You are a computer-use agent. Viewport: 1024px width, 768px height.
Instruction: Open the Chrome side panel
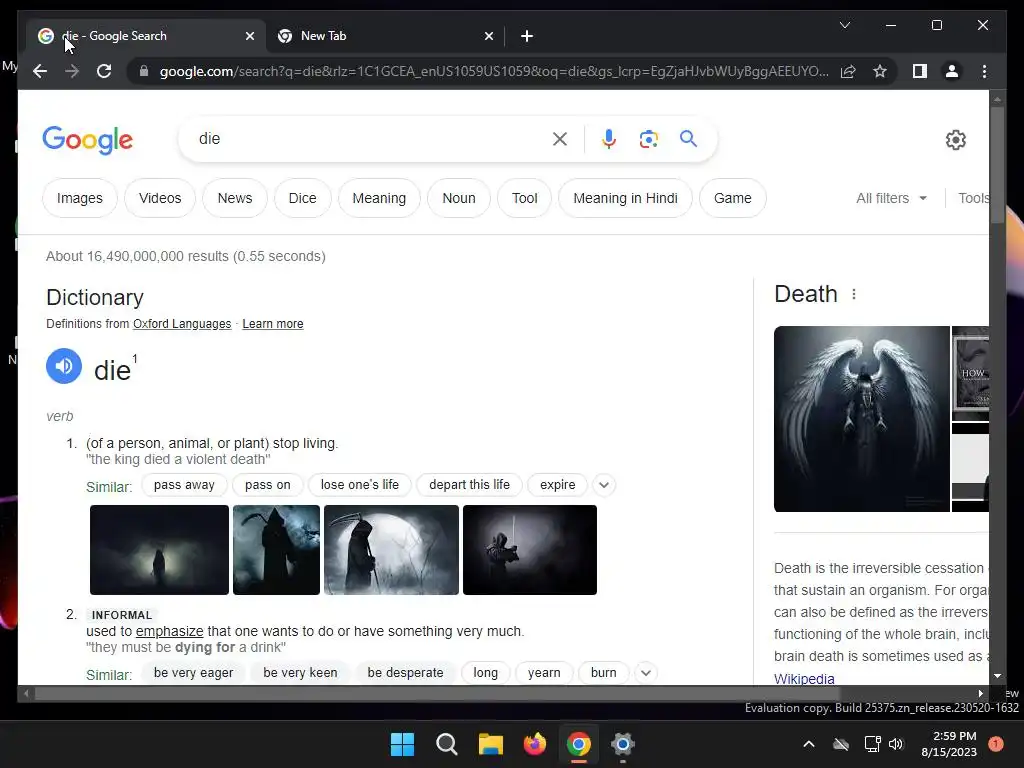(x=920, y=71)
